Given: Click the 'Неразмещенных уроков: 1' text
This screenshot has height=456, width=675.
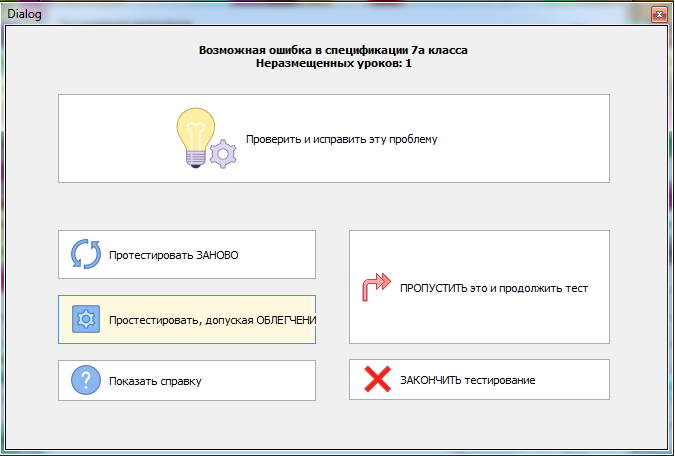Looking at the screenshot, I should coord(333,63).
